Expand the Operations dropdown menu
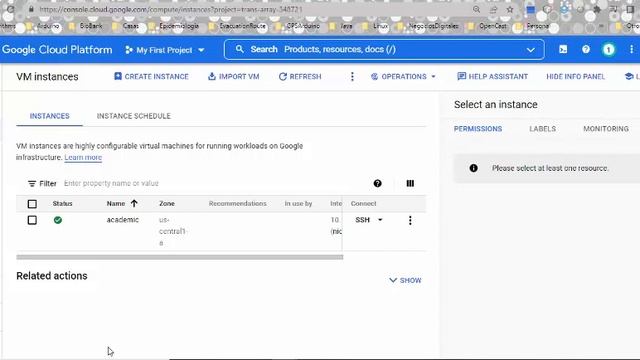640x360 pixels. click(x=433, y=77)
